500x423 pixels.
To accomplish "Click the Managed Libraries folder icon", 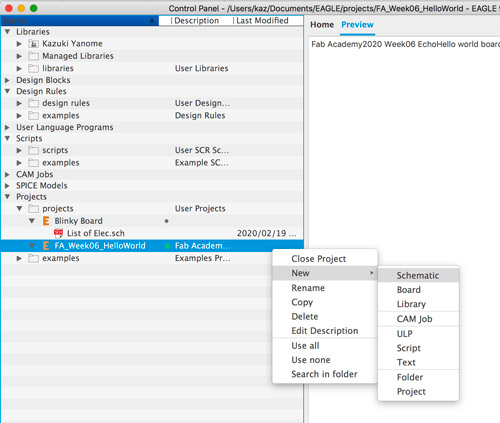I will (33, 56).
